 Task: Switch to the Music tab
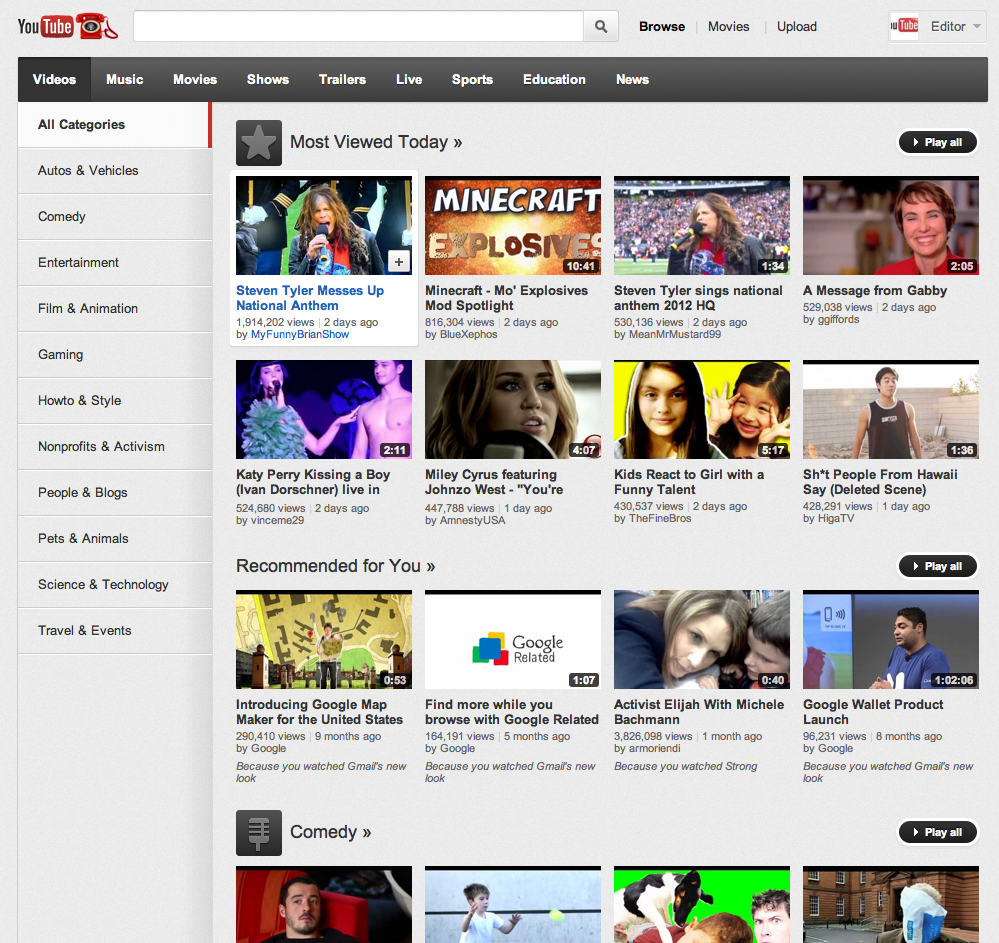point(124,80)
